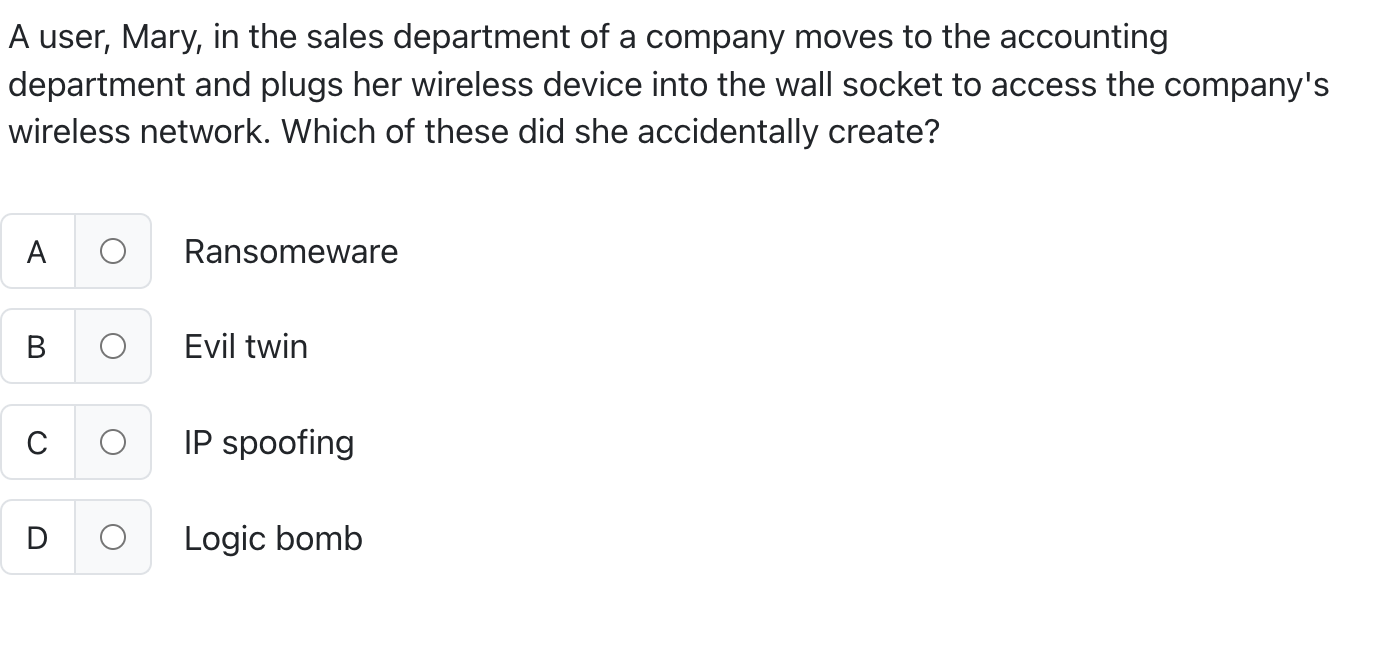The width and height of the screenshot is (1380, 662).
Task: Mark option C's radio button
Action: (113, 442)
